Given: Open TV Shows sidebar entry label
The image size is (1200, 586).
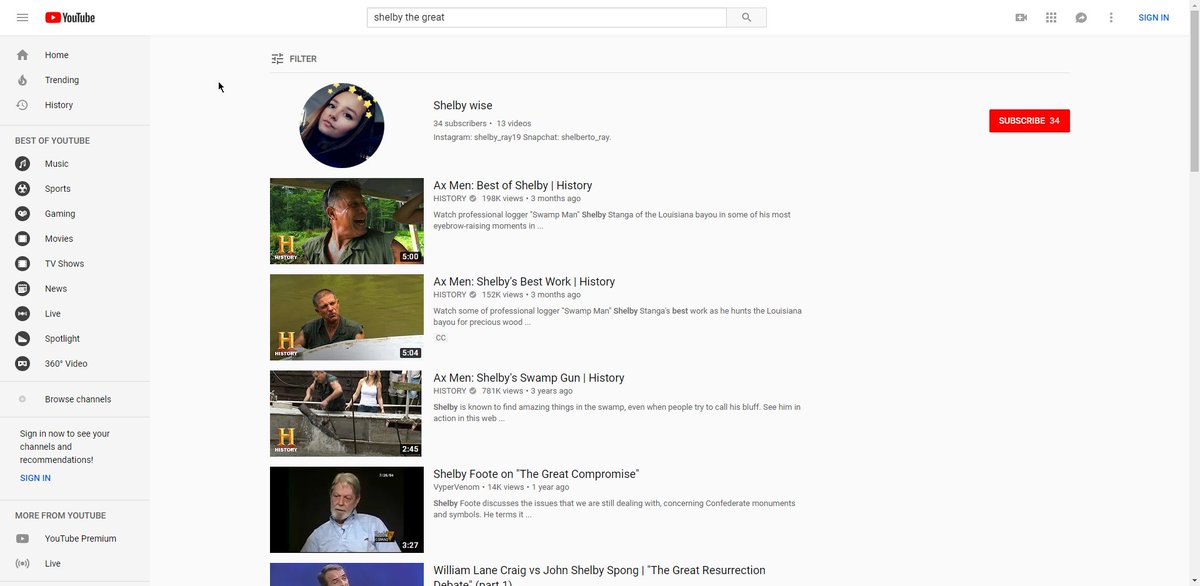Looking at the screenshot, I should click(x=65, y=264).
